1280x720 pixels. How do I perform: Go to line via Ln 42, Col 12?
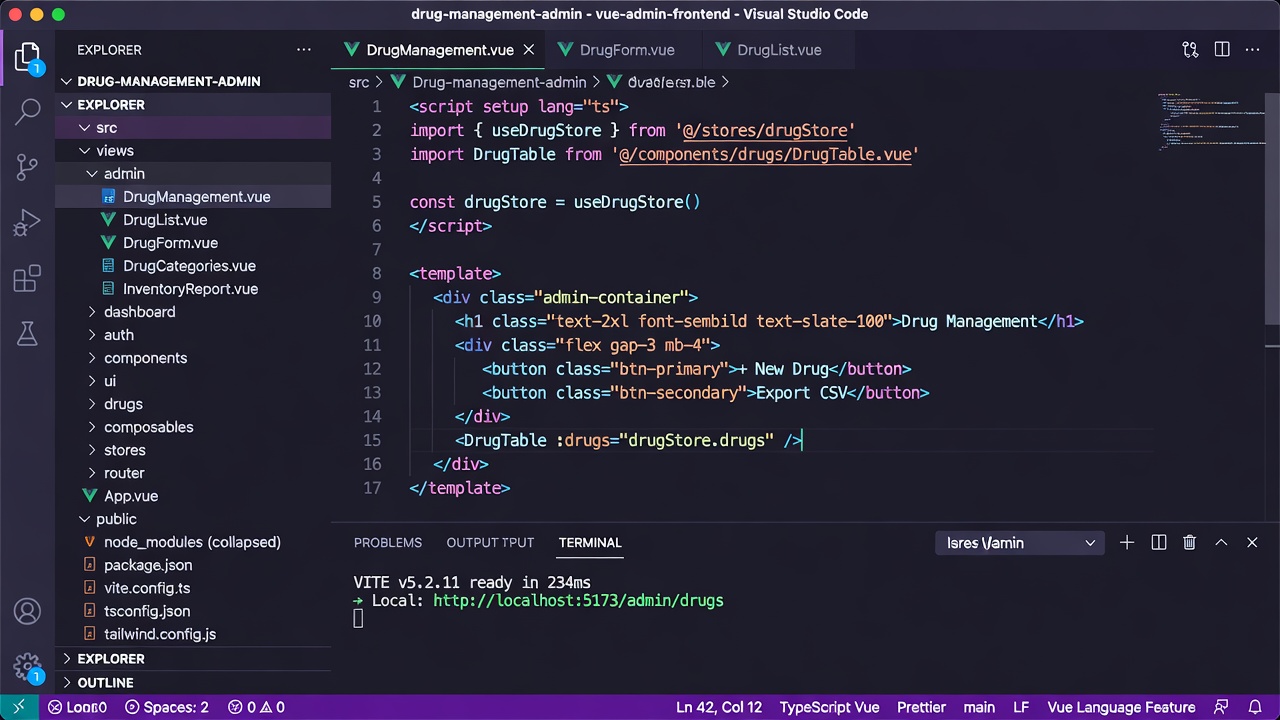click(x=718, y=707)
